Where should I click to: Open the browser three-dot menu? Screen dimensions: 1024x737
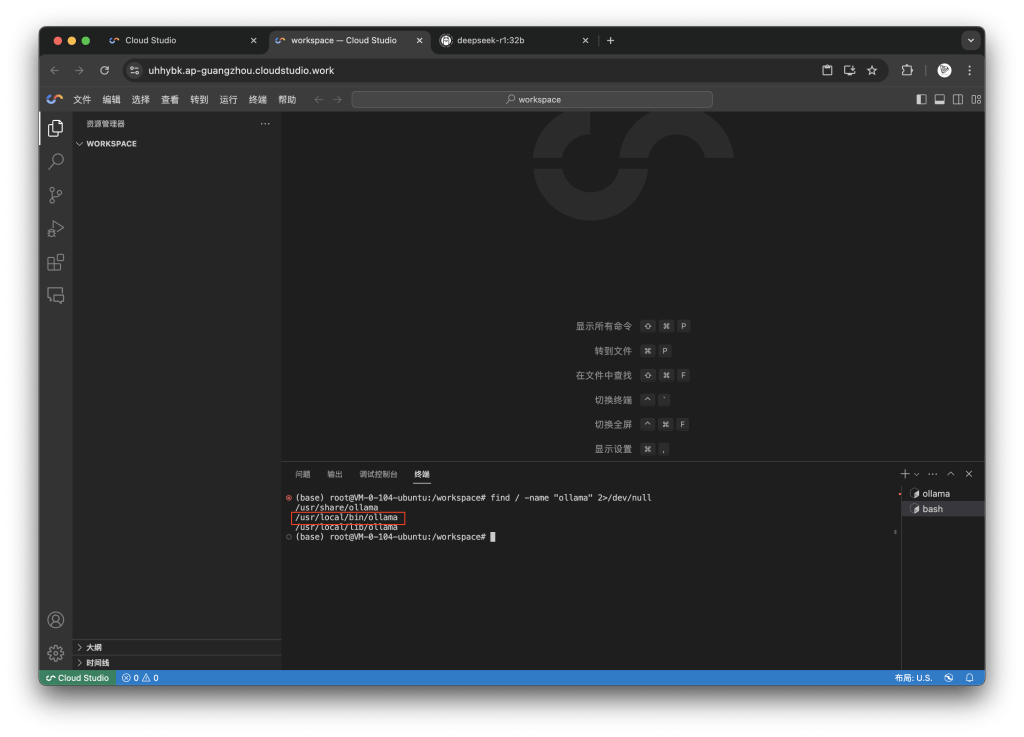[969, 71]
